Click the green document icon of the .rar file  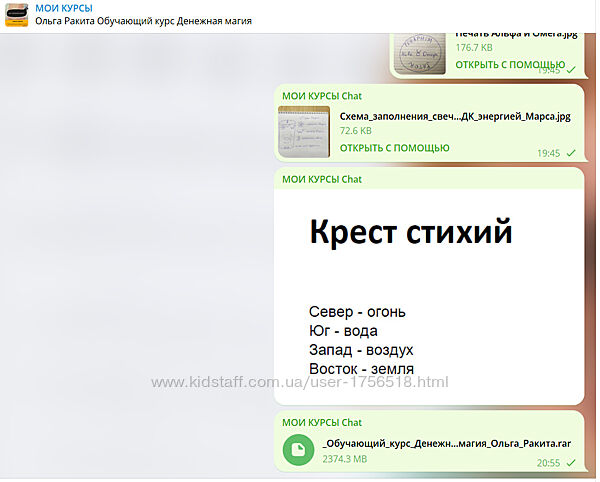tap(297, 451)
